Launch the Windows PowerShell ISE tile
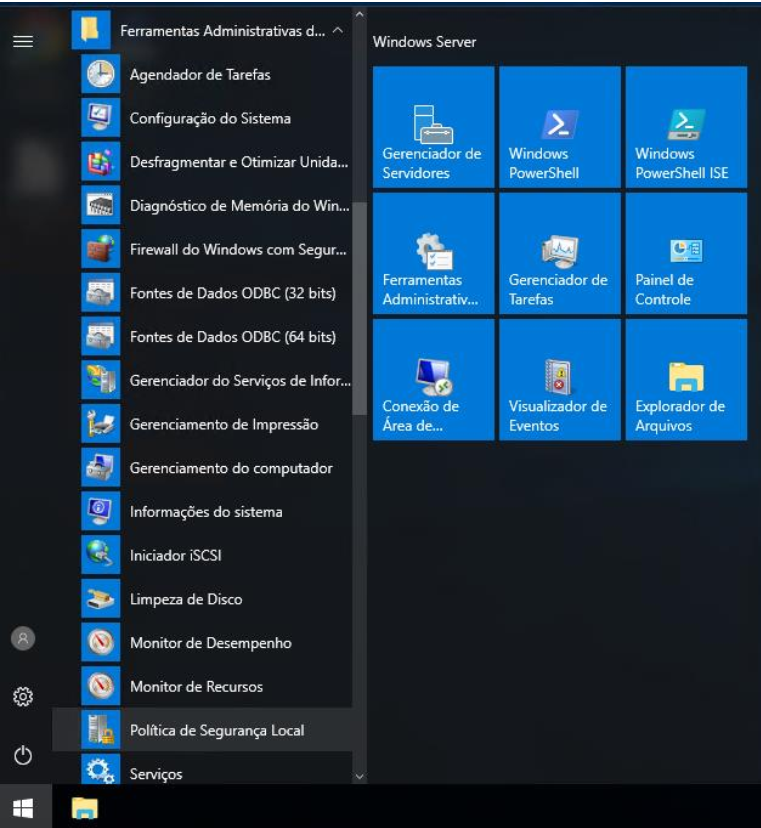761x828 pixels. pos(687,127)
